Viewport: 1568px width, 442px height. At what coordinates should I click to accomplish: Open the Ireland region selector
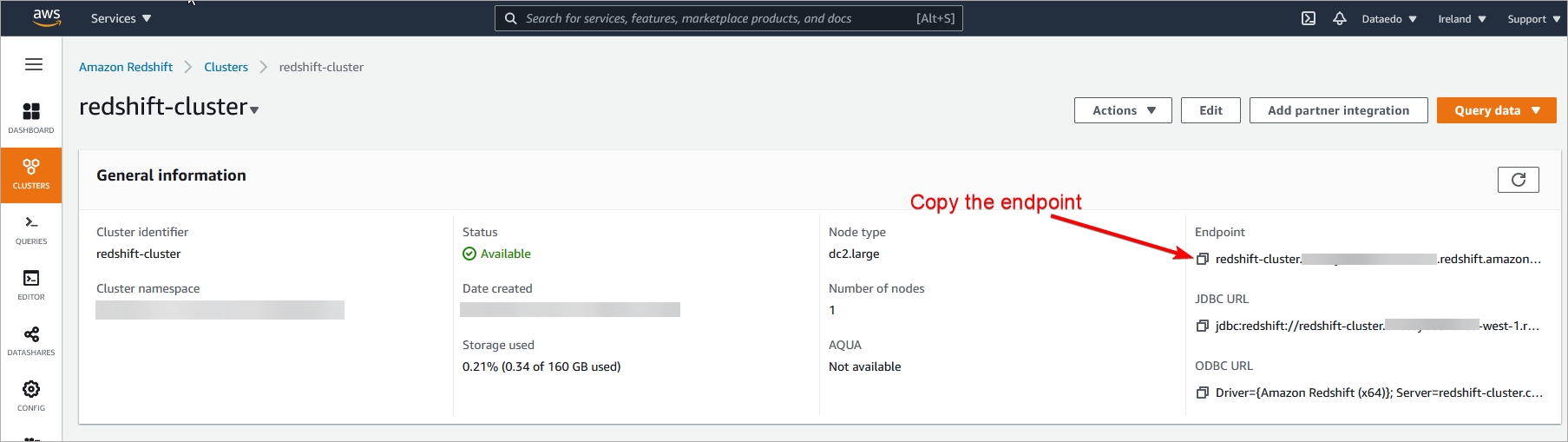[1461, 19]
